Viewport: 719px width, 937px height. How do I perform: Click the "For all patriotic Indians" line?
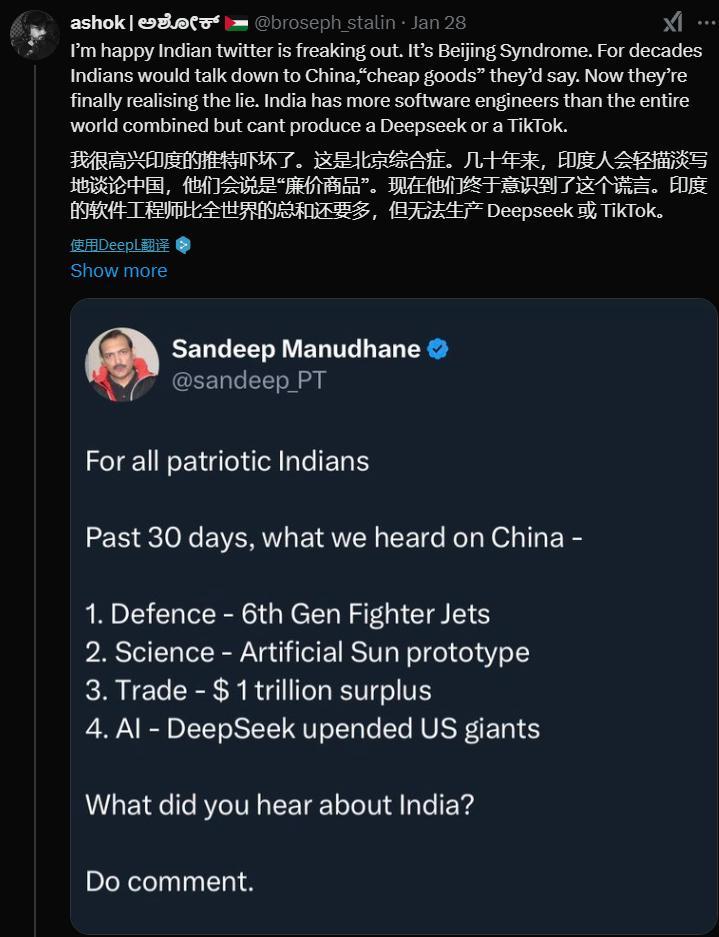pyautogui.click(x=227, y=461)
